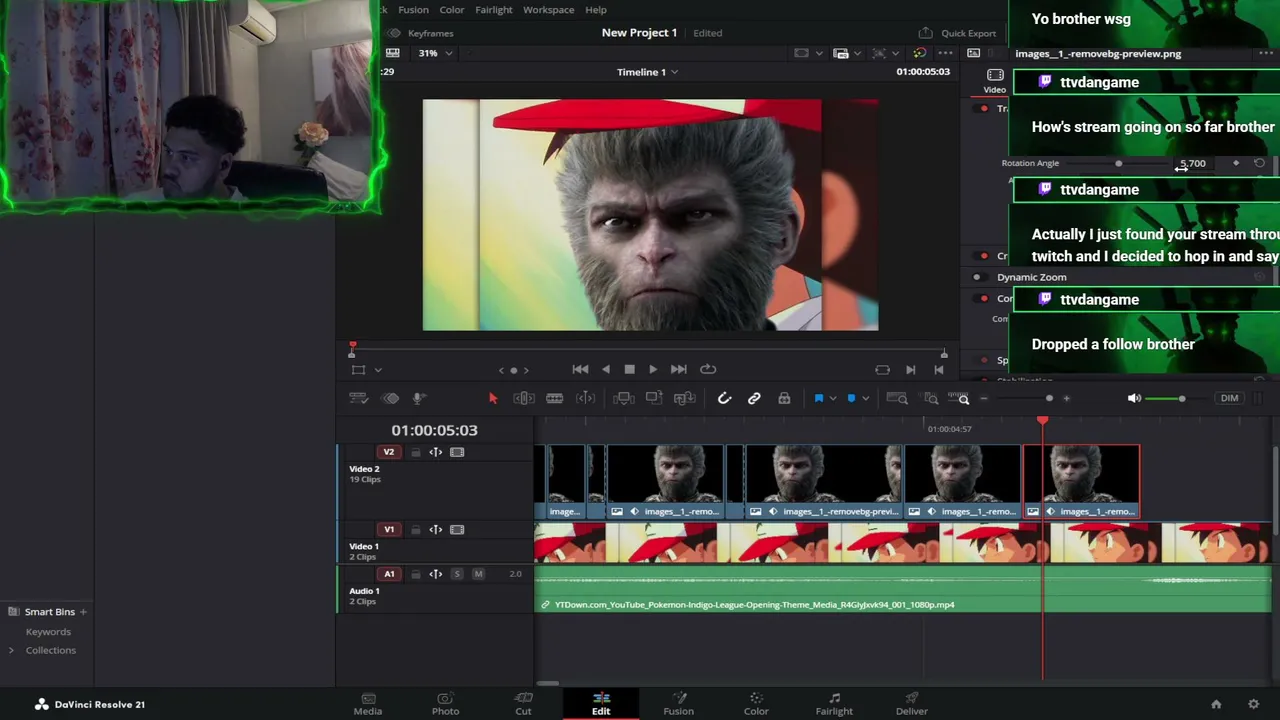The height and width of the screenshot is (720, 1280).
Task: Click the Insert Clip icon
Action: (x=623, y=398)
